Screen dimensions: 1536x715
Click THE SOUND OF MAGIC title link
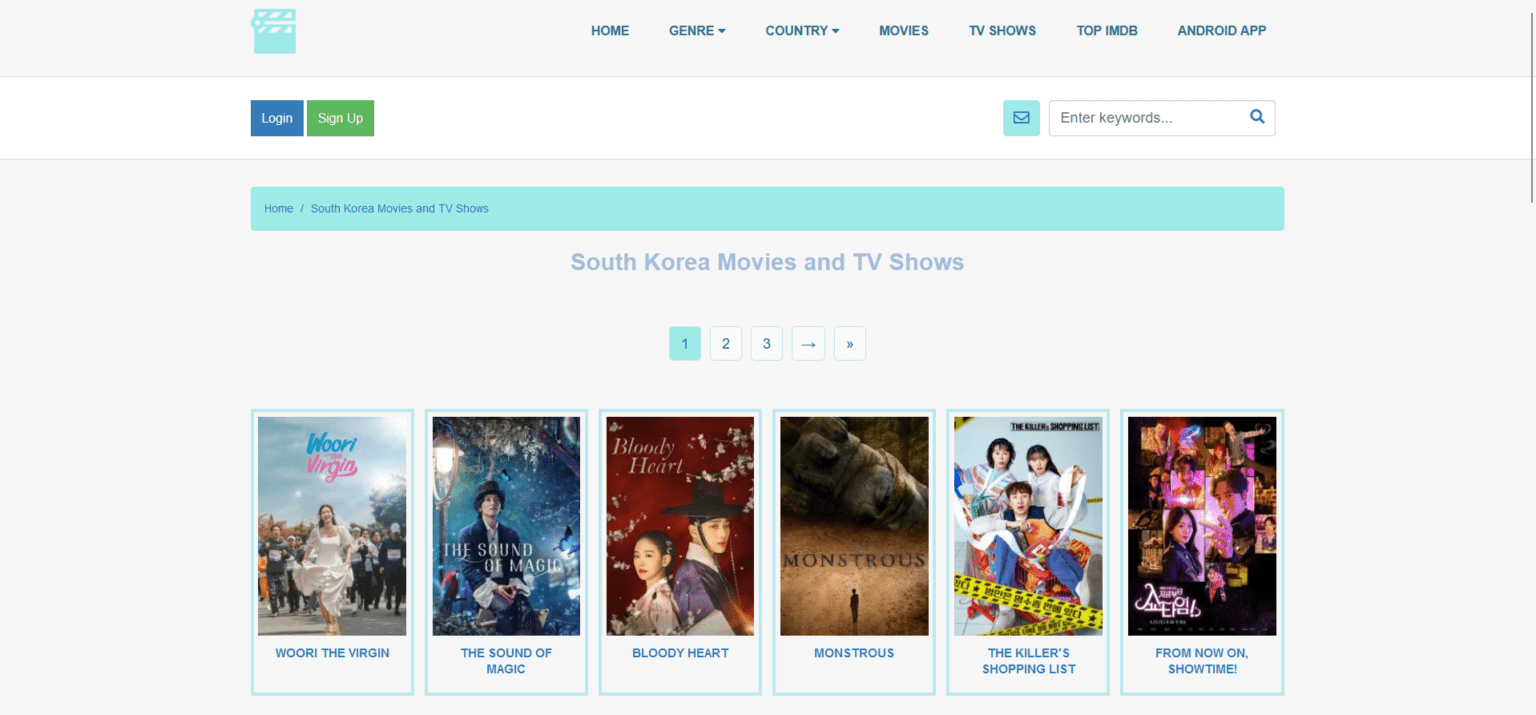pos(506,661)
